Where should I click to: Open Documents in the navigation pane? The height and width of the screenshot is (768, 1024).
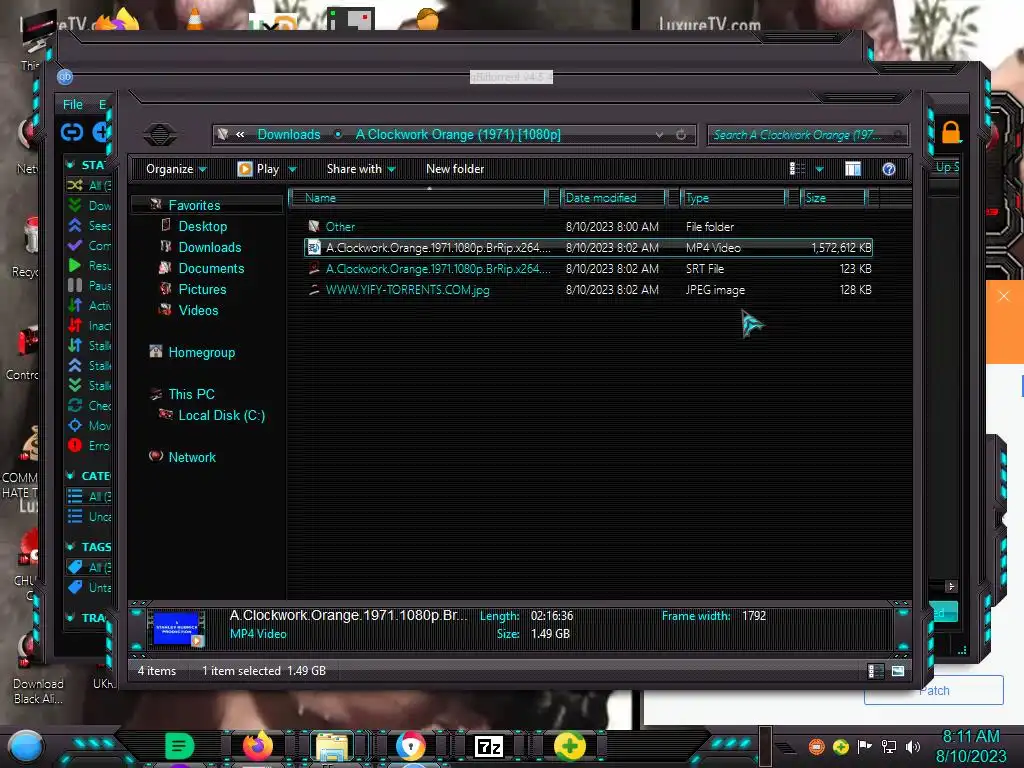click(x=211, y=268)
